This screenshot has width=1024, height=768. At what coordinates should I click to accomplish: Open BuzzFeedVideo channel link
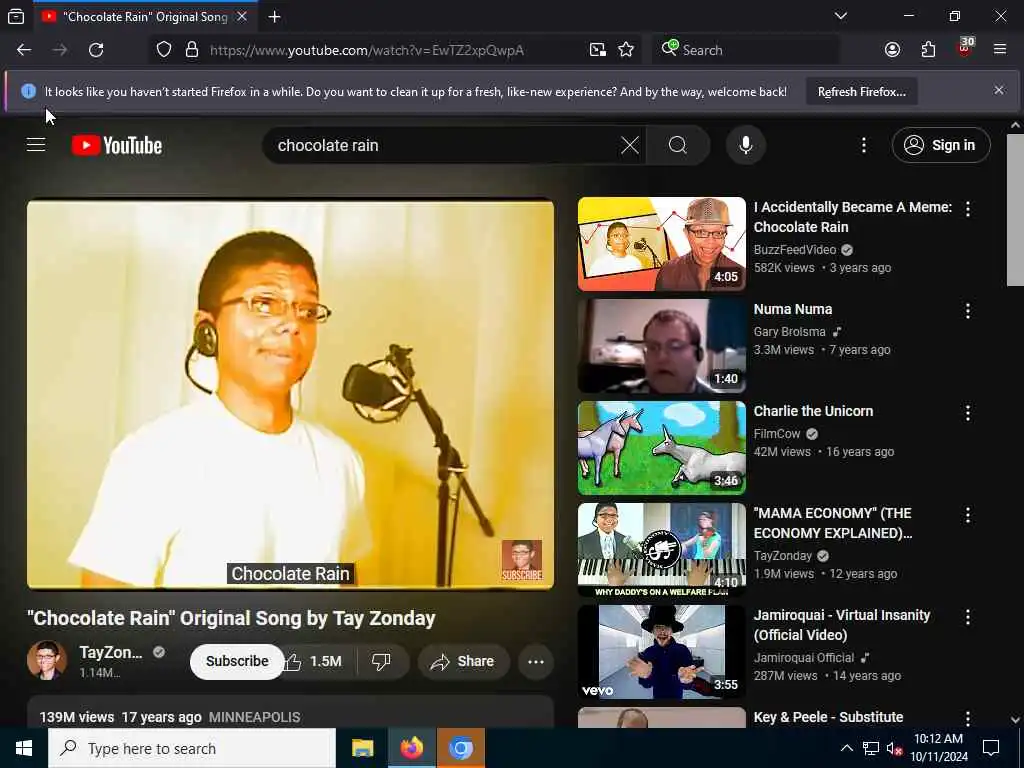tap(795, 249)
